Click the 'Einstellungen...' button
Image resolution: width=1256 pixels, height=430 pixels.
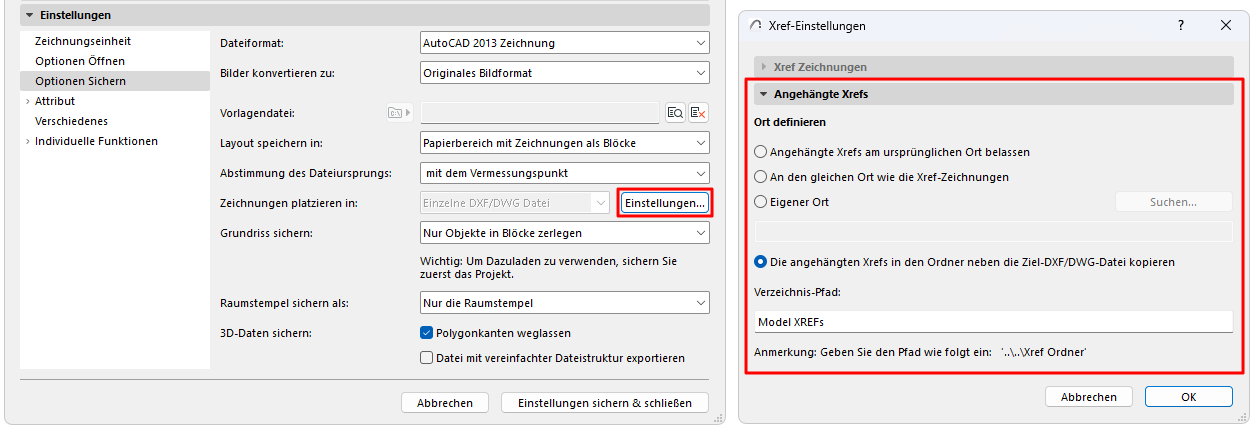tap(665, 203)
